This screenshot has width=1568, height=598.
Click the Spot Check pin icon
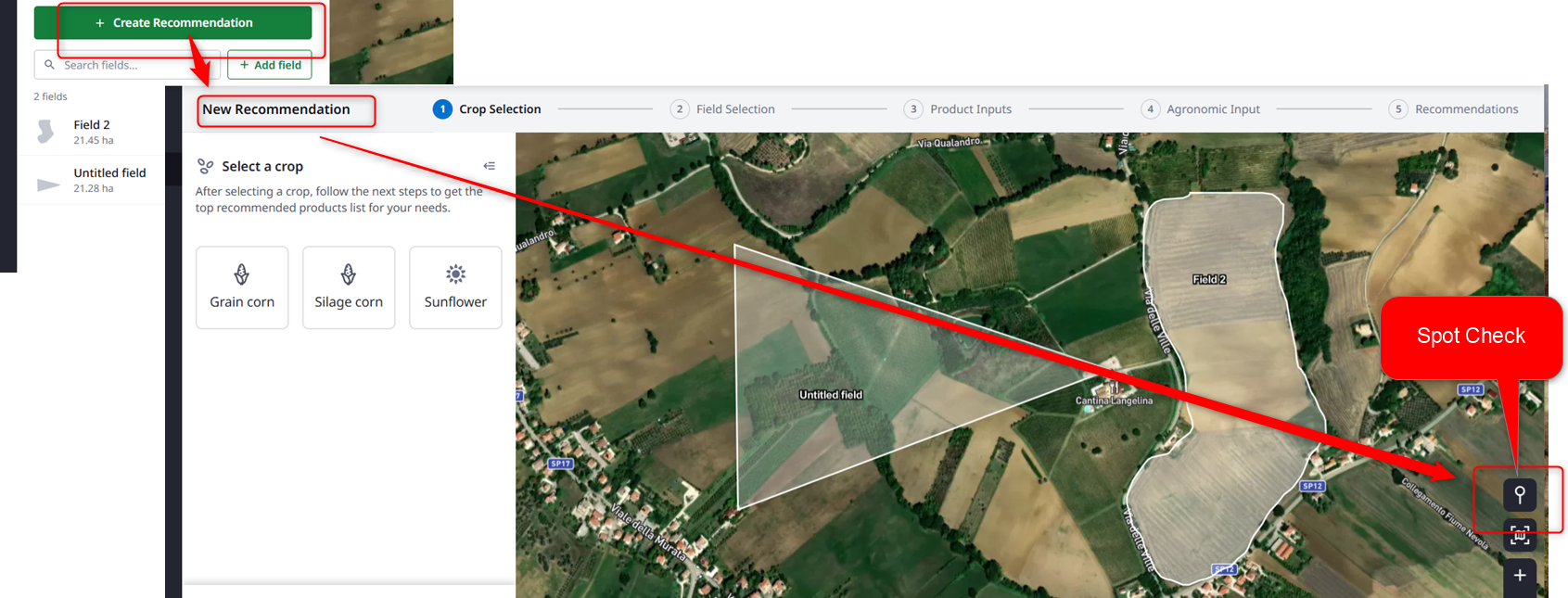click(1519, 495)
